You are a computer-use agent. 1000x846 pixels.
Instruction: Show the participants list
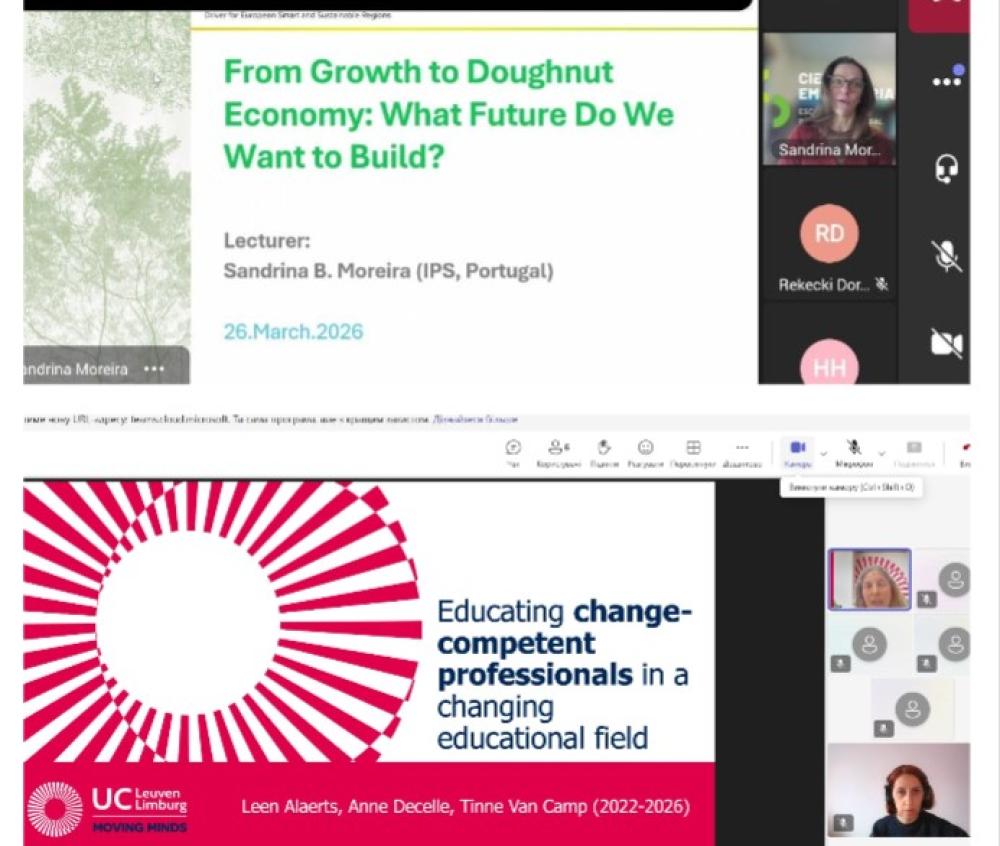558,451
